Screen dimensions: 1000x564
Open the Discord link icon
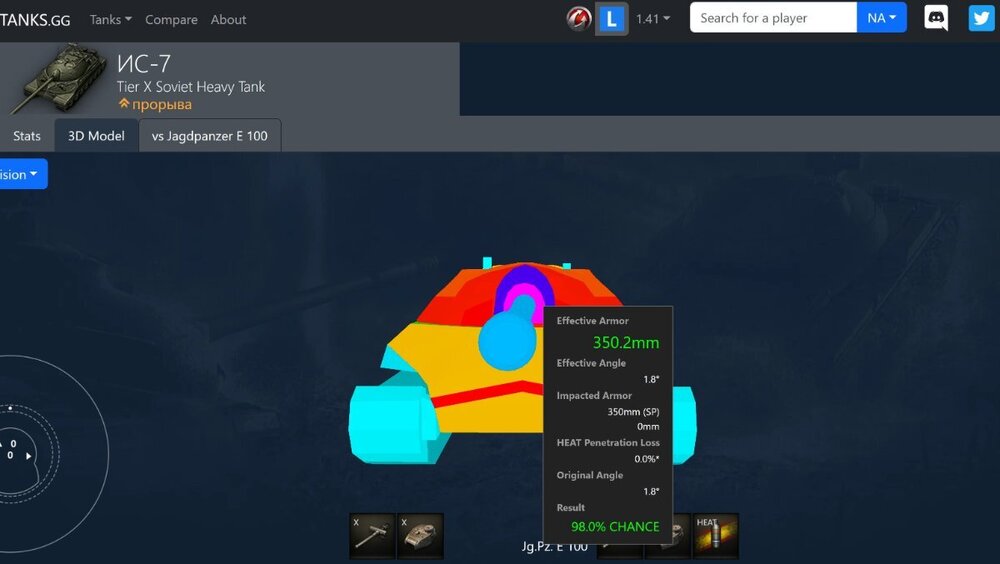click(x=936, y=18)
